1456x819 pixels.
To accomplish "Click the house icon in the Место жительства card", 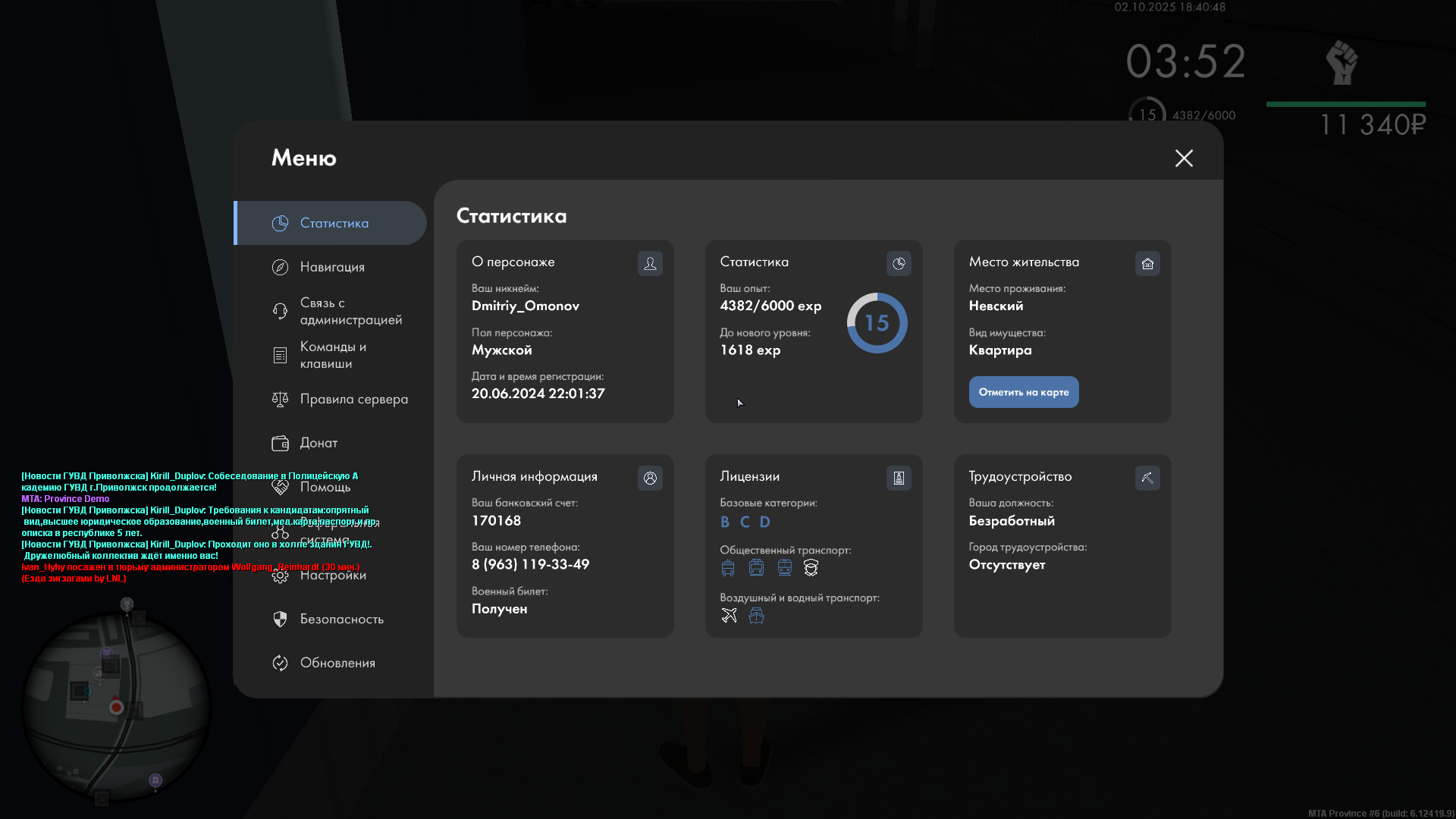I will [1147, 263].
